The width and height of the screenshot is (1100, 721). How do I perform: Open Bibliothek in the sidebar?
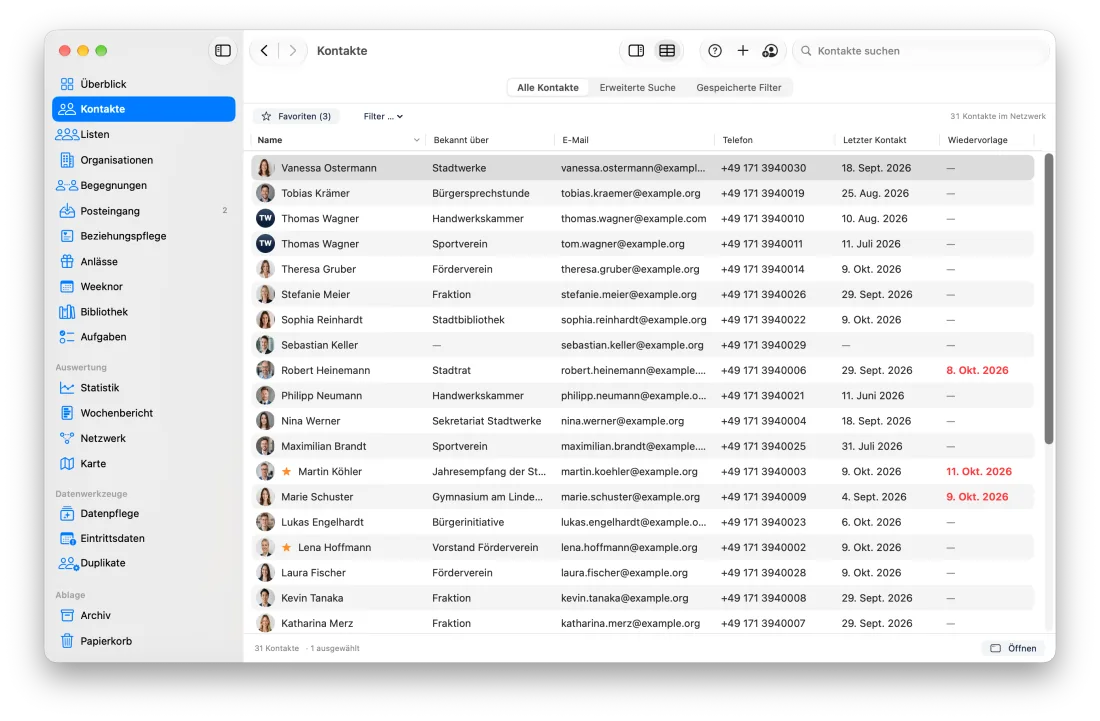click(x=144, y=311)
